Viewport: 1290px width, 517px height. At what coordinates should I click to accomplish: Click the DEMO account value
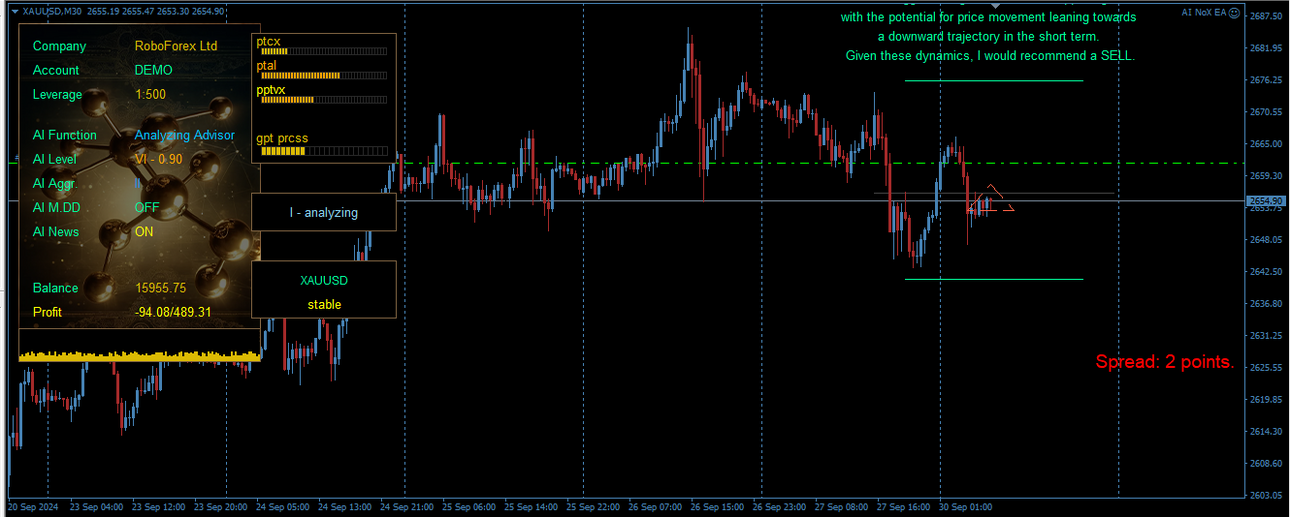(153, 70)
